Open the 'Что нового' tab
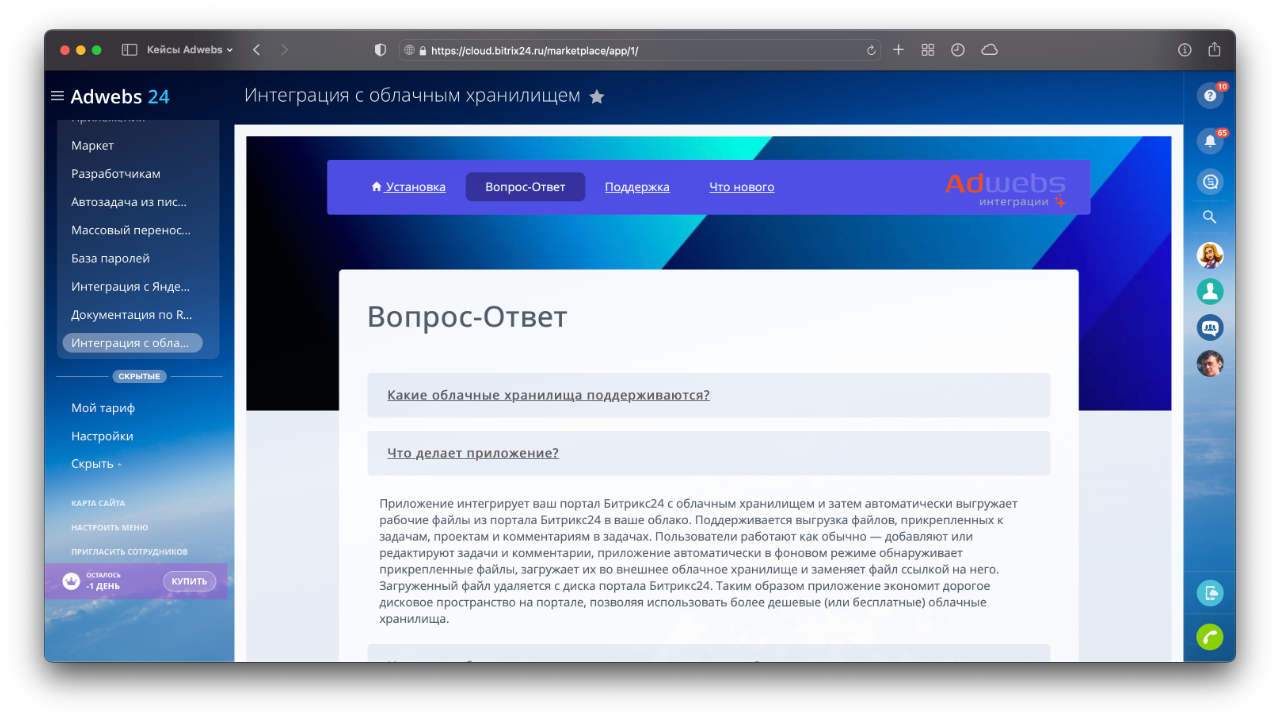The height and width of the screenshot is (720, 1280). point(741,187)
